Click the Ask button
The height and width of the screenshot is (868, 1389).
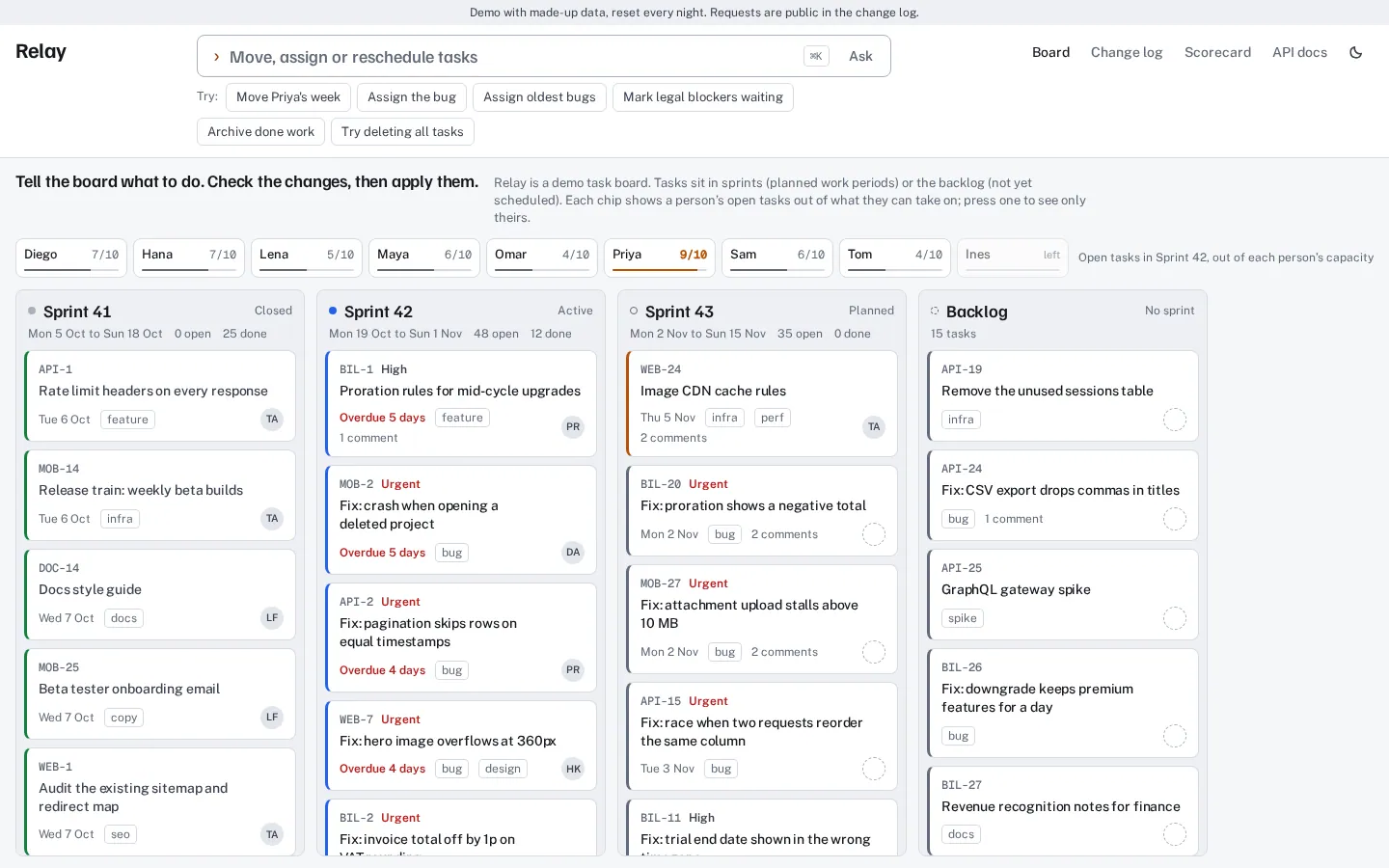[x=860, y=57]
